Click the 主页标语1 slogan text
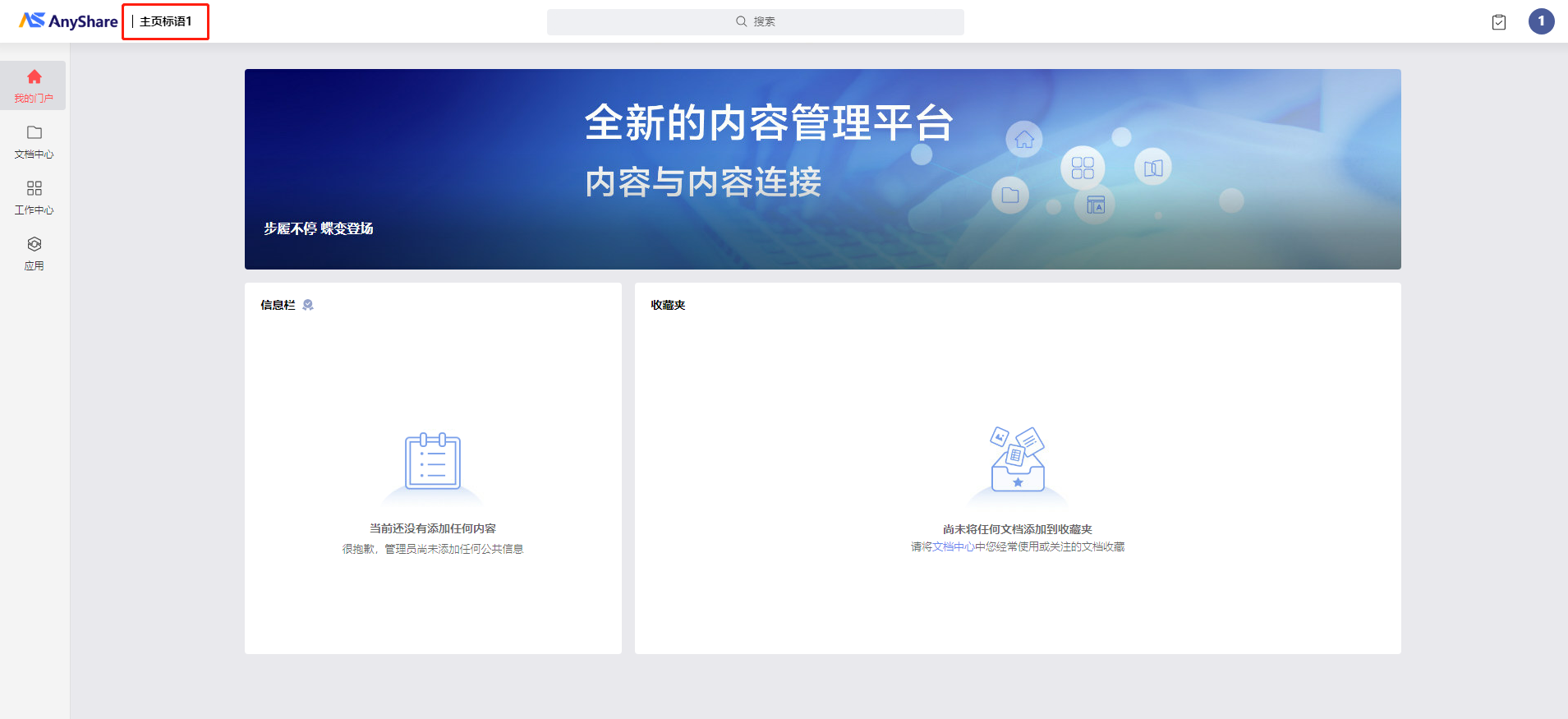The height and width of the screenshot is (719, 1568). tap(165, 21)
